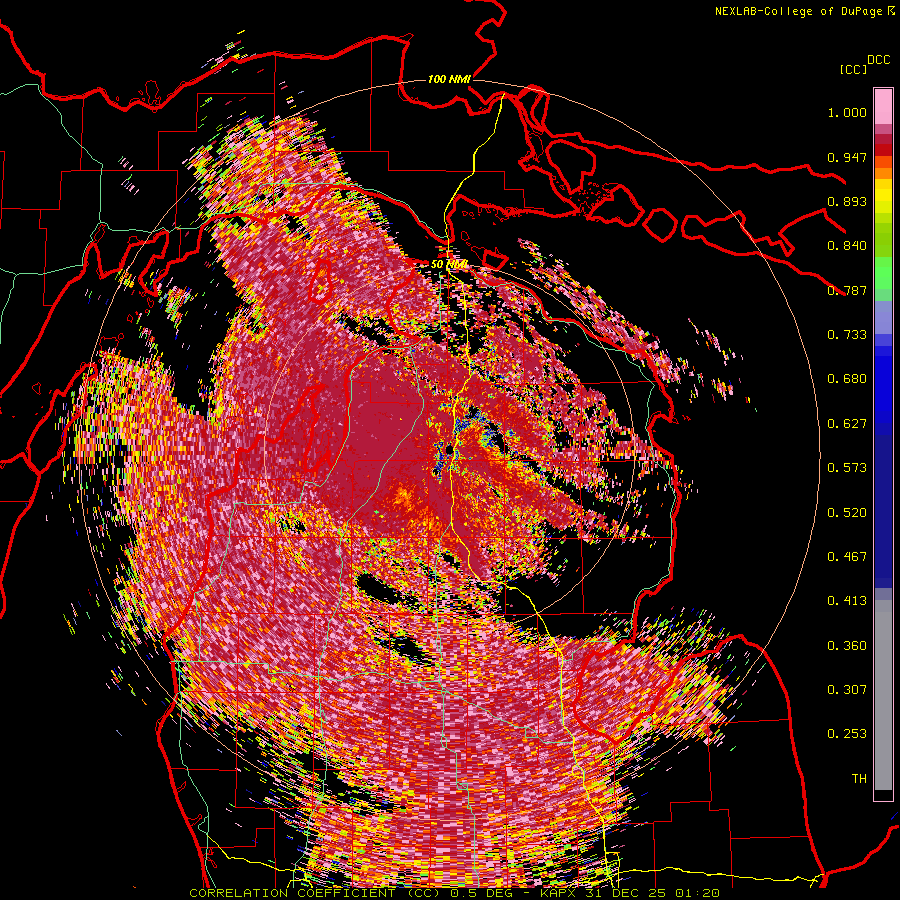Click the Correlation Coefficient KAPX product caption
This screenshot has width=900, height=900.
pos(454,893)
